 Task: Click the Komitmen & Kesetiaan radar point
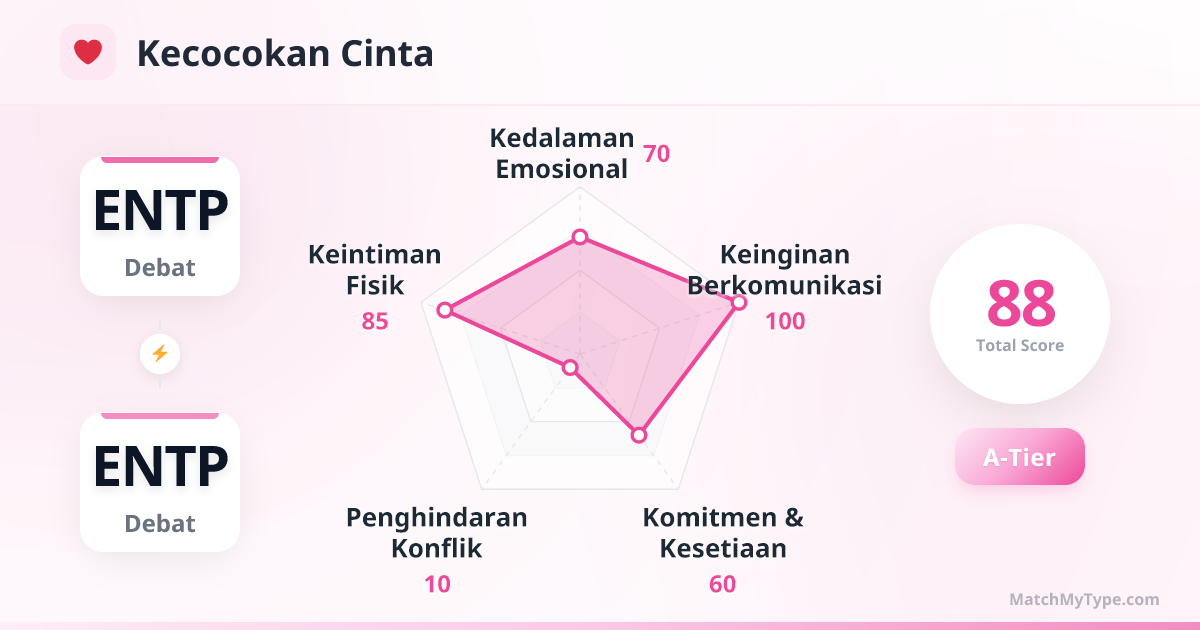[640, 435]
